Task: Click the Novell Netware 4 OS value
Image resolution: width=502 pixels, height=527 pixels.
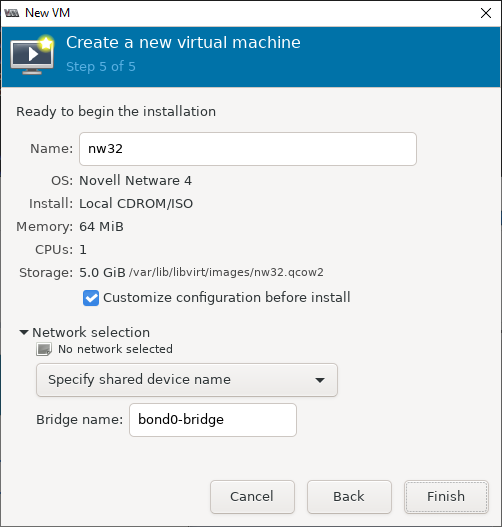Action: (135, 181)
